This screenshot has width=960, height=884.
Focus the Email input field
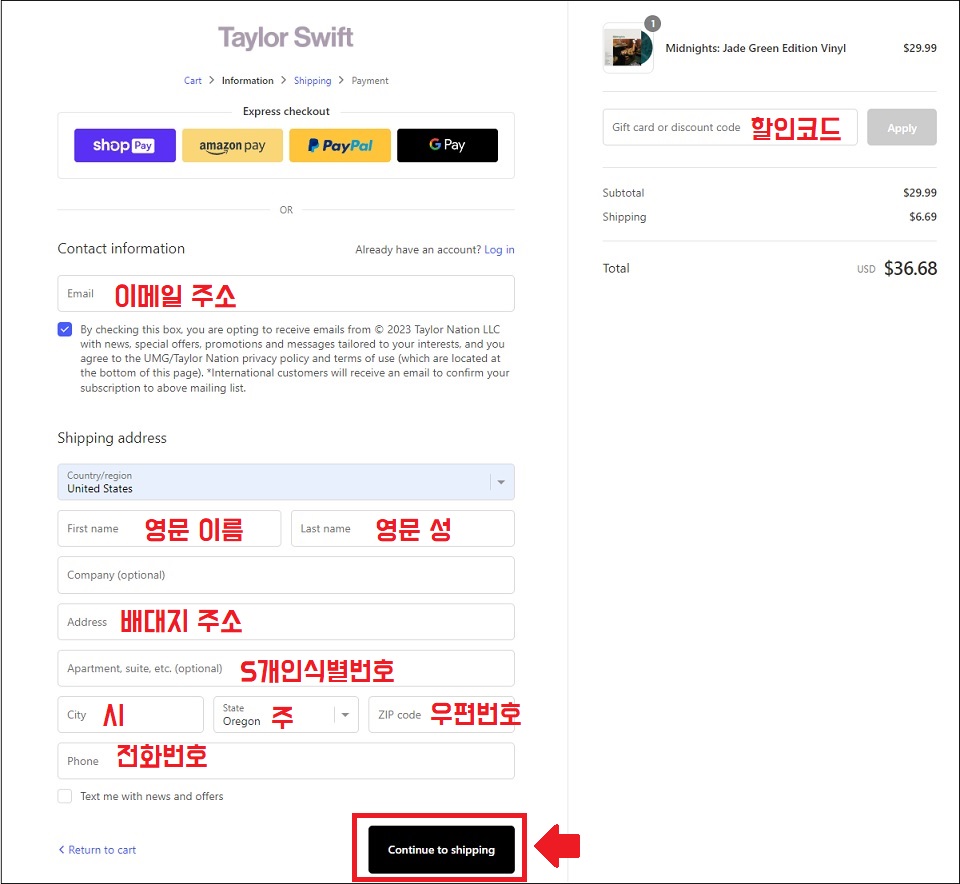(286, 293)
